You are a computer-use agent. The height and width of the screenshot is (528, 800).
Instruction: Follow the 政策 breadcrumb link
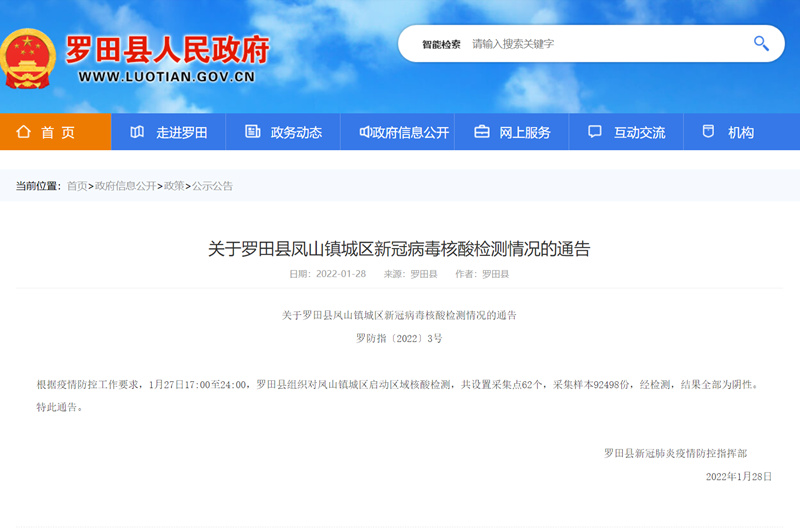click(174, 186)
